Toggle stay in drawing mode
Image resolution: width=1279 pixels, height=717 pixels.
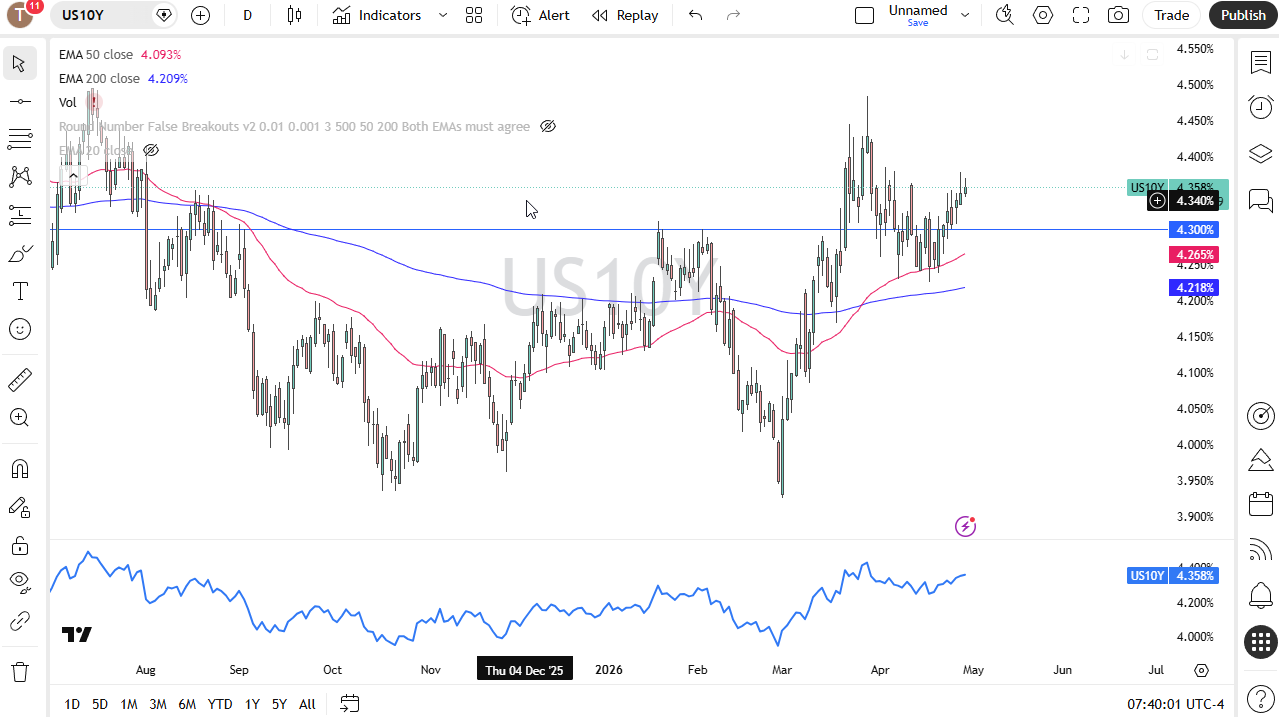[x=19, y=507]
